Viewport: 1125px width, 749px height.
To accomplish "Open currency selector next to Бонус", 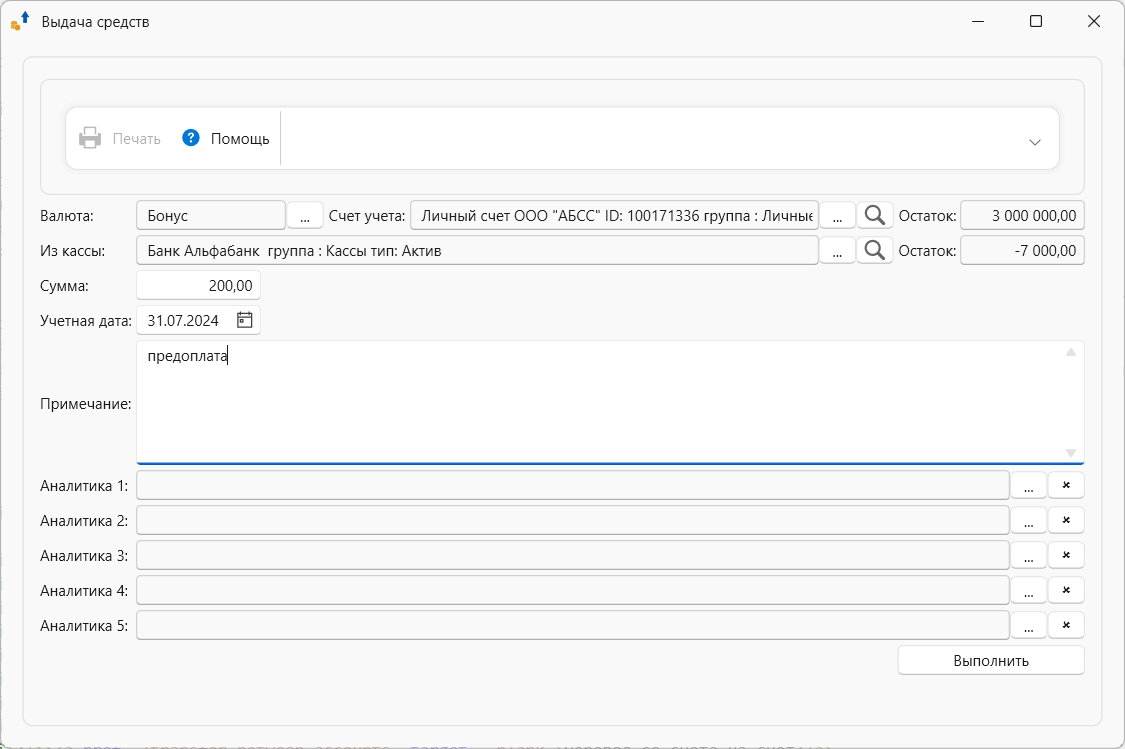I will [x=305, y=215].
